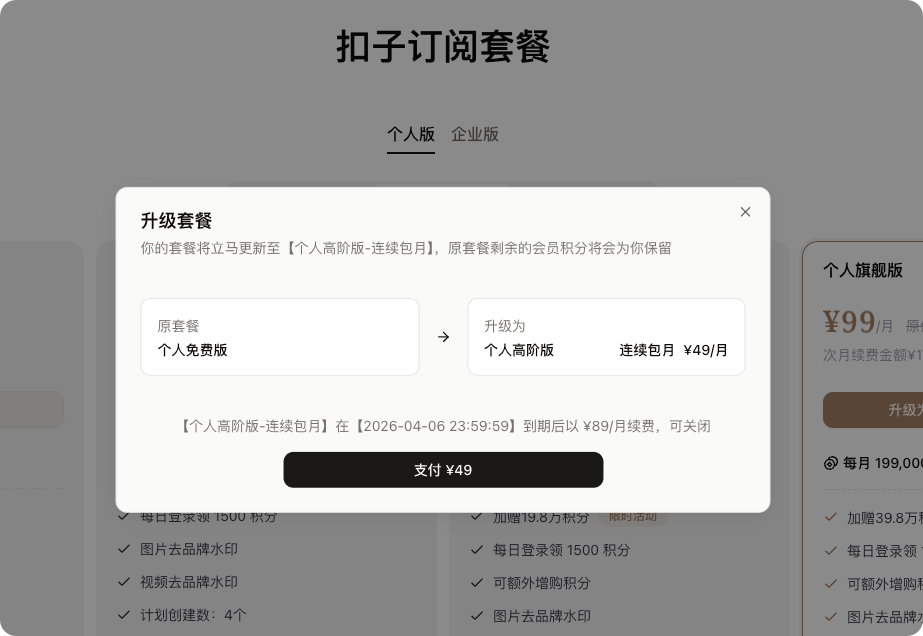Click the checkmark beside 计划创建数：4个
Image resolution: width=923 pixels, height=636 pixels.
124,615
